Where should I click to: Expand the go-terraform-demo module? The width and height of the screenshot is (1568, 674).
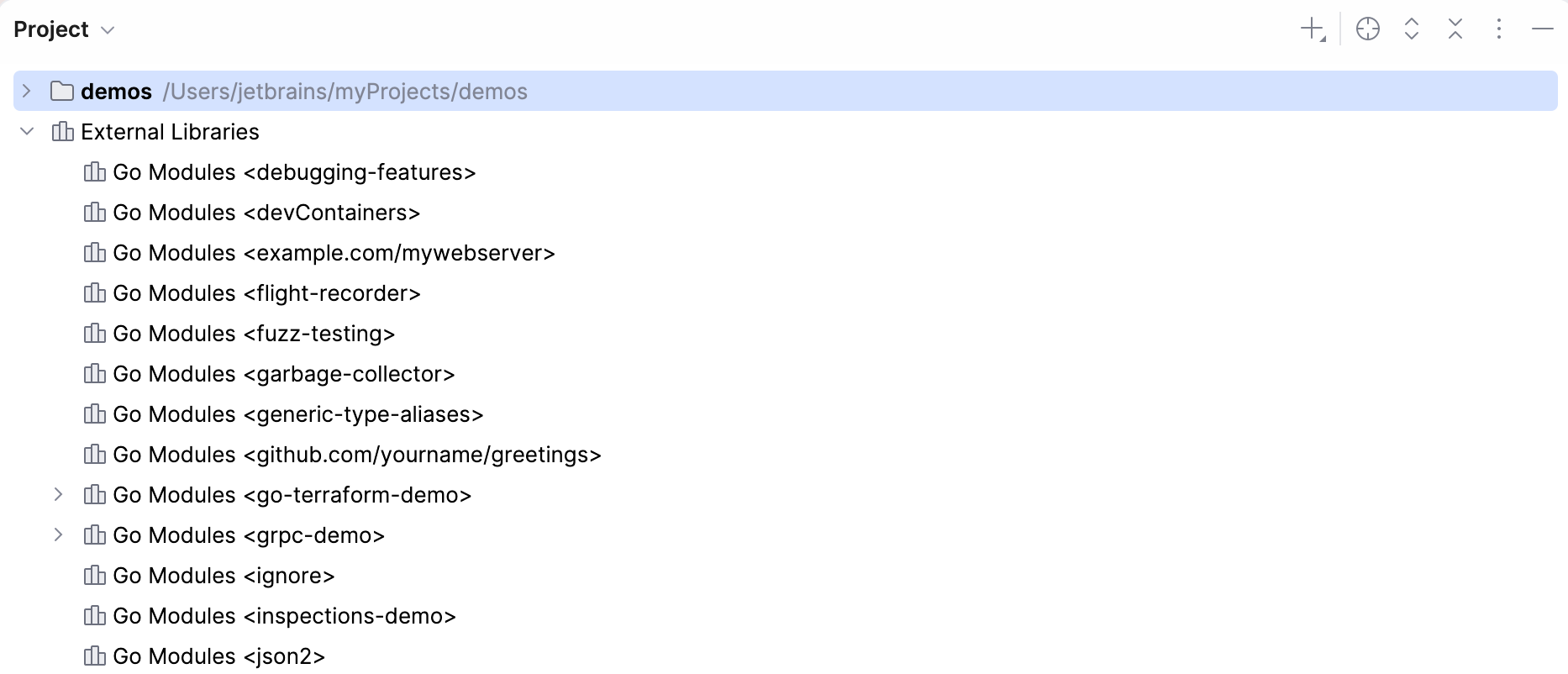[x=59, y=495]
